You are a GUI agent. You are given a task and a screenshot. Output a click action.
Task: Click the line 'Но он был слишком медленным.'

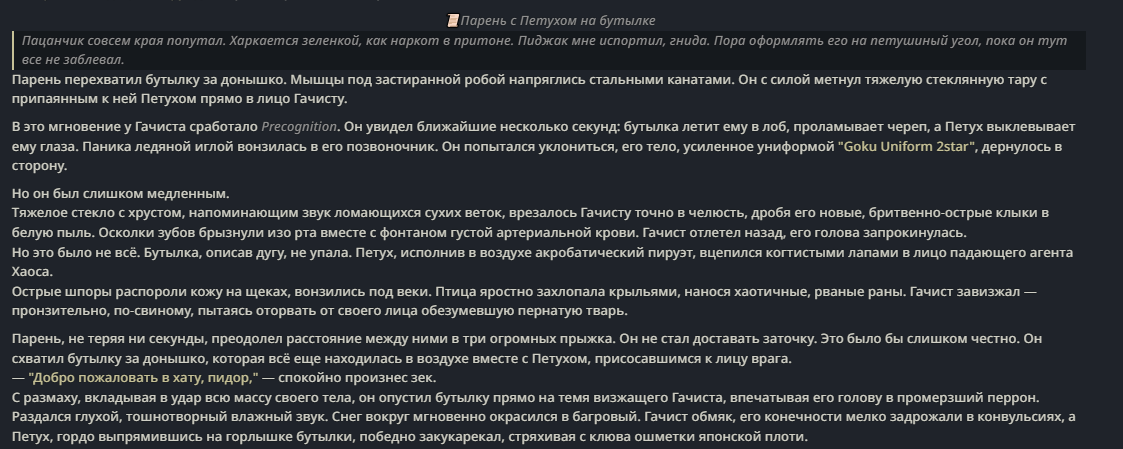[x=120, y=194]
